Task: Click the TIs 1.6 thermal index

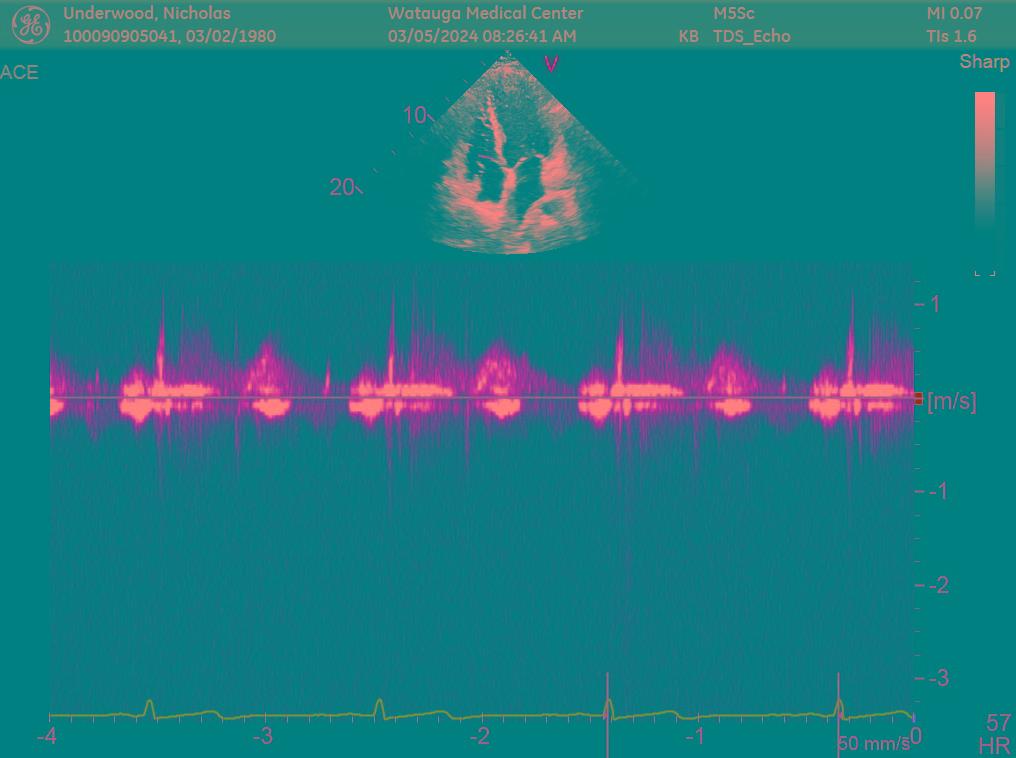Action: pos(951,36)
